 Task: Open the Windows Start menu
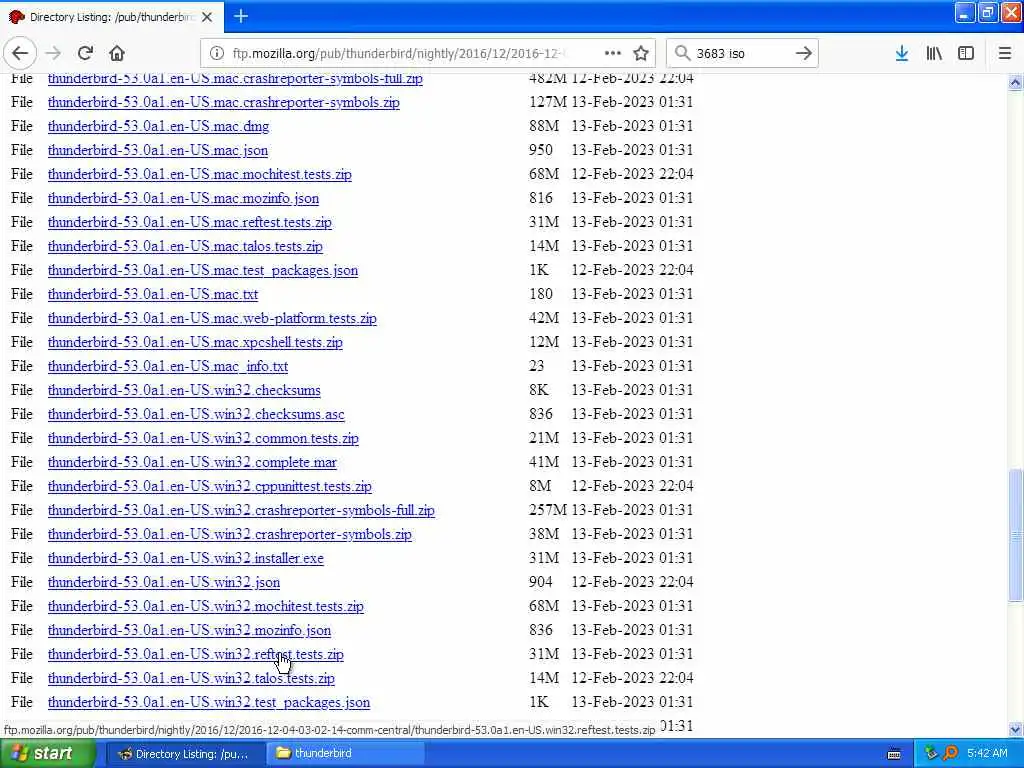(48, 753)
